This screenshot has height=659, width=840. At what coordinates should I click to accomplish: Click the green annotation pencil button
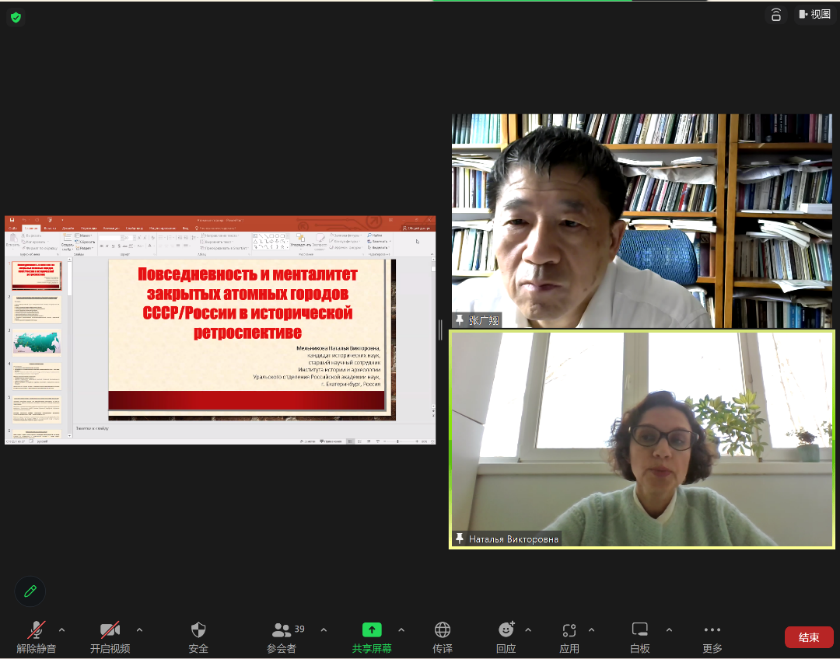click(30, 591)
